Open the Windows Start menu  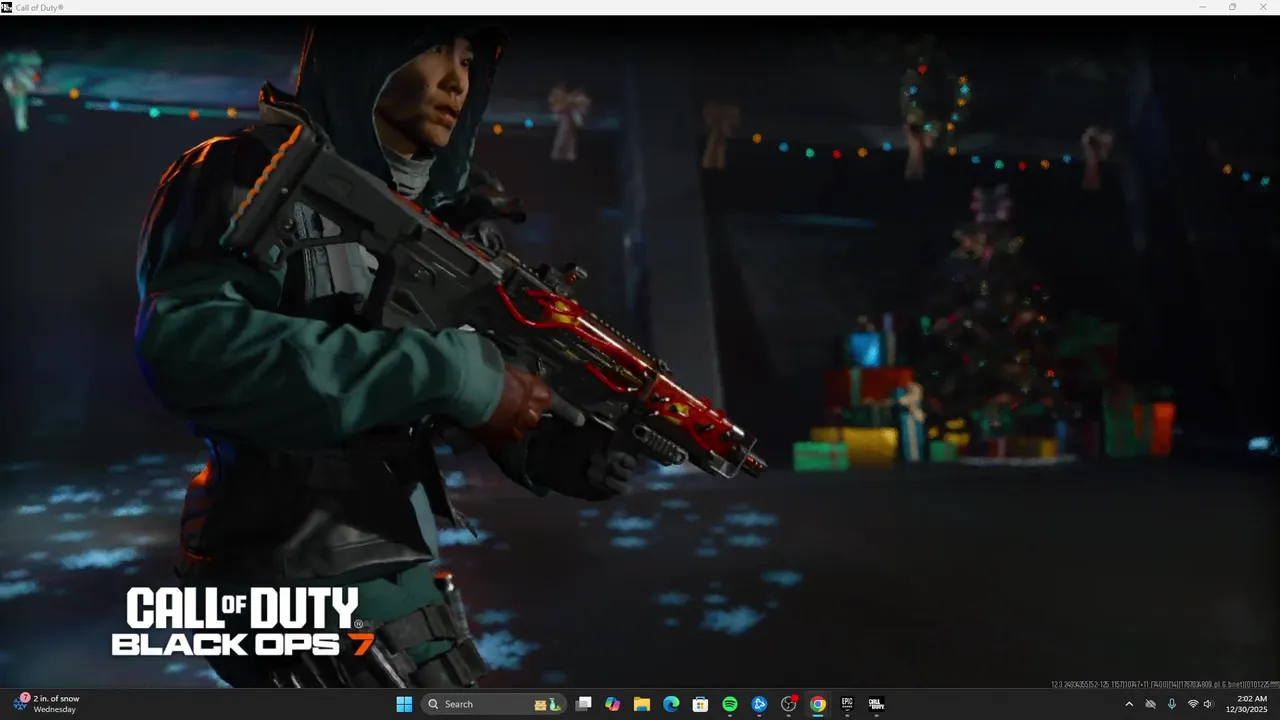click(x=404, y=704)
